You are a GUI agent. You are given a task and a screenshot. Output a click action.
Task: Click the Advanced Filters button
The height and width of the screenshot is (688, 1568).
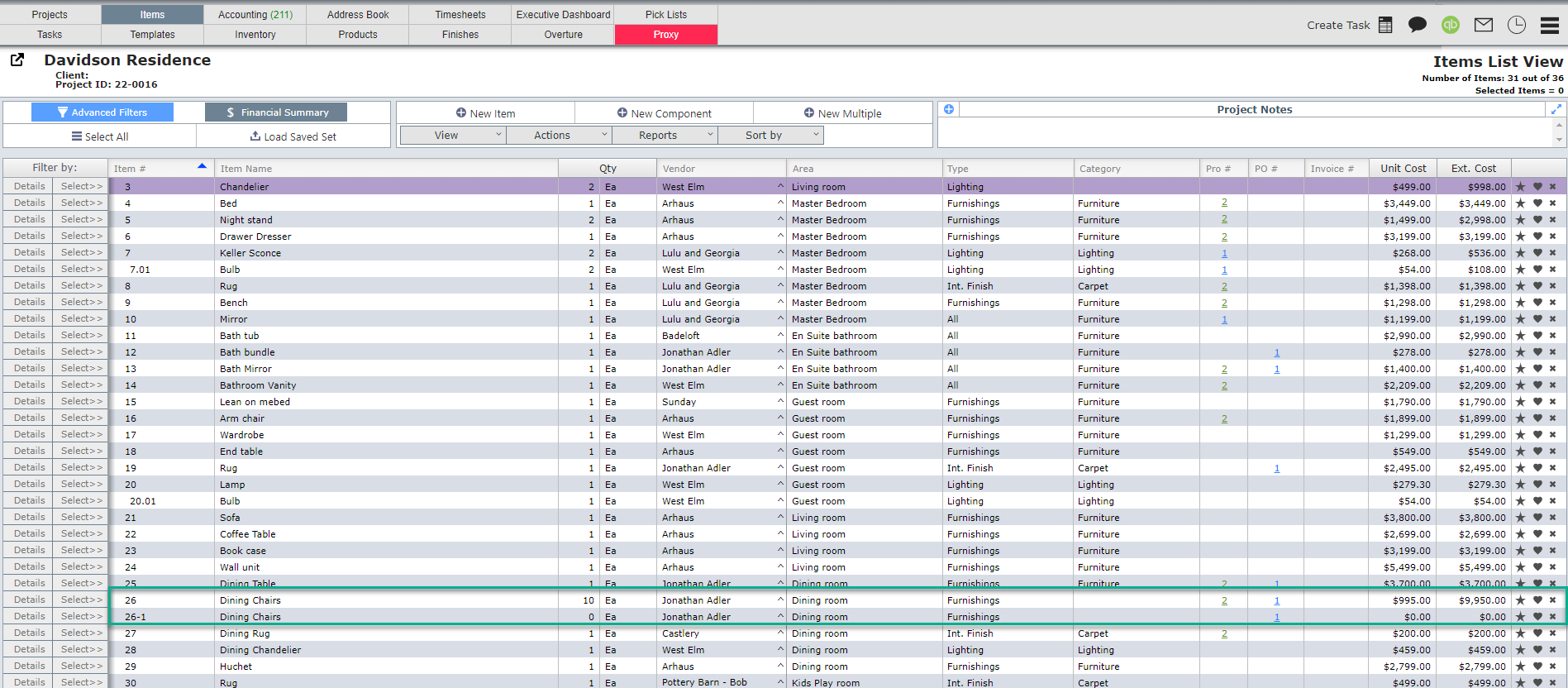point(102,112)
